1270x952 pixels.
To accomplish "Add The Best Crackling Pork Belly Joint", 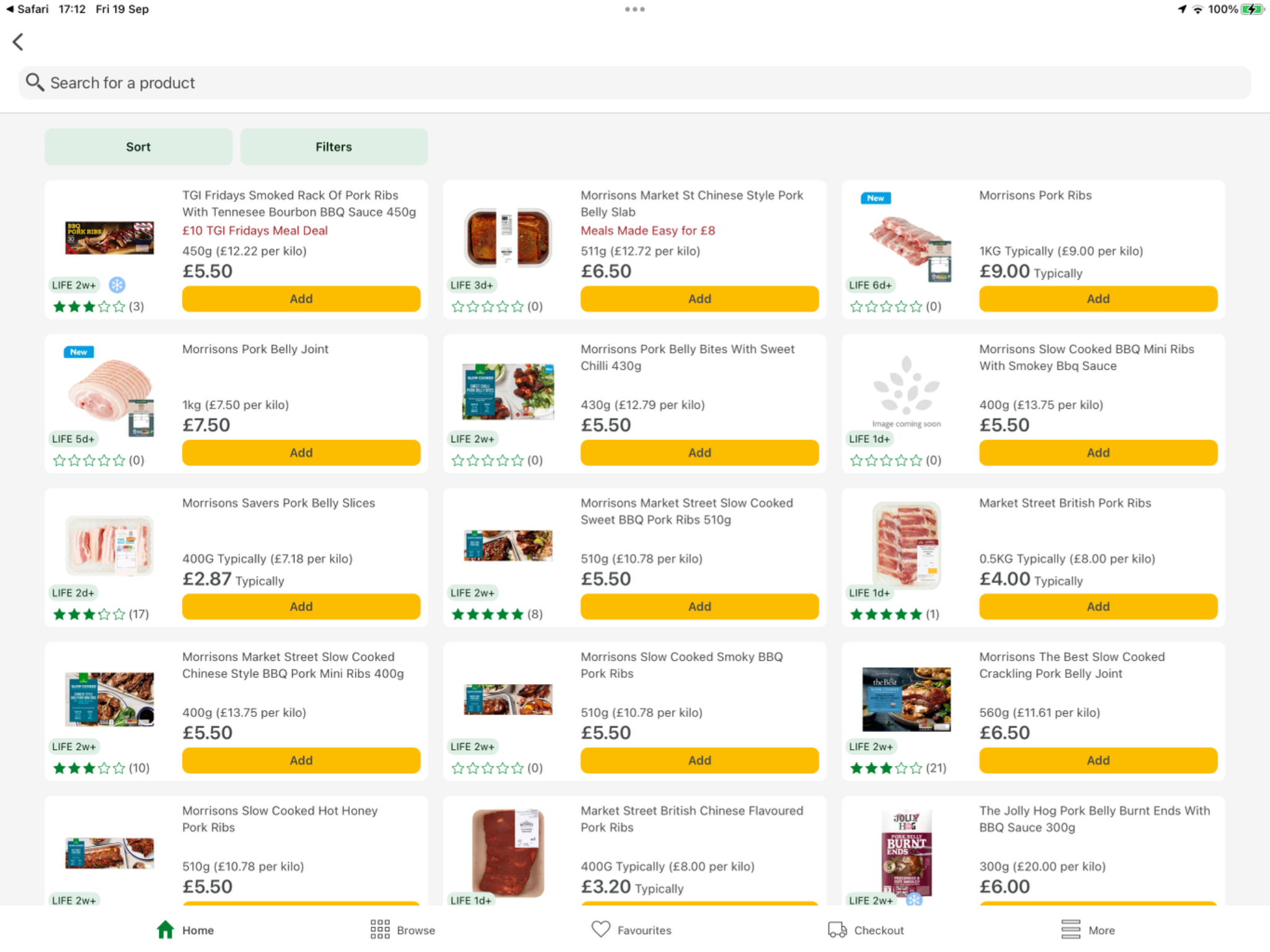I will tap(1098, 760).
